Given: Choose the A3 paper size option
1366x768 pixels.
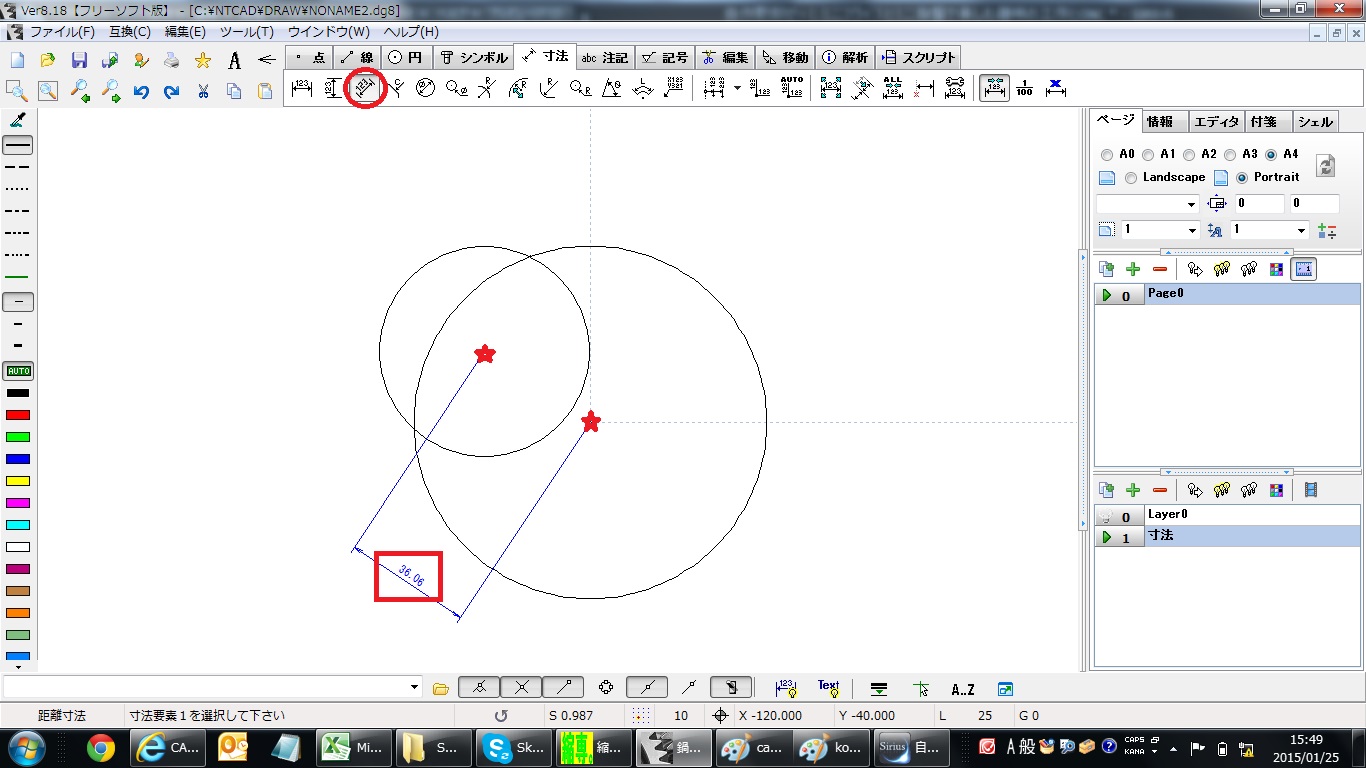Looking at the screenshot, I should (x=1230, y=155).
